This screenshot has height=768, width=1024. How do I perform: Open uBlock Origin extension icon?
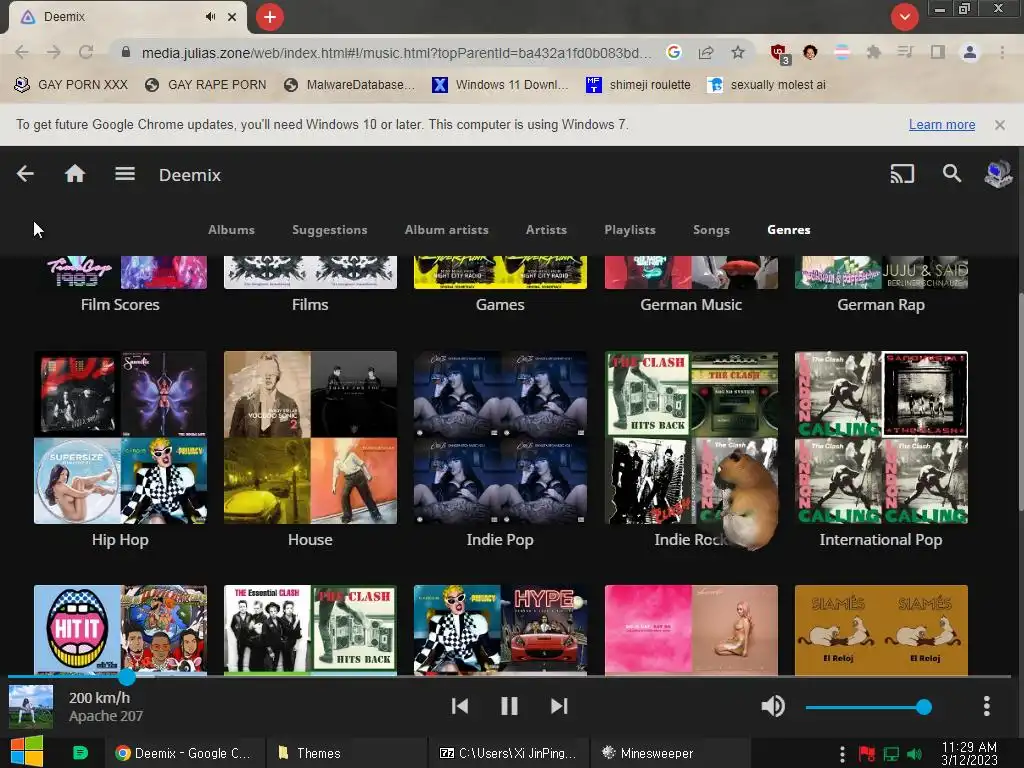coord(779,53)
